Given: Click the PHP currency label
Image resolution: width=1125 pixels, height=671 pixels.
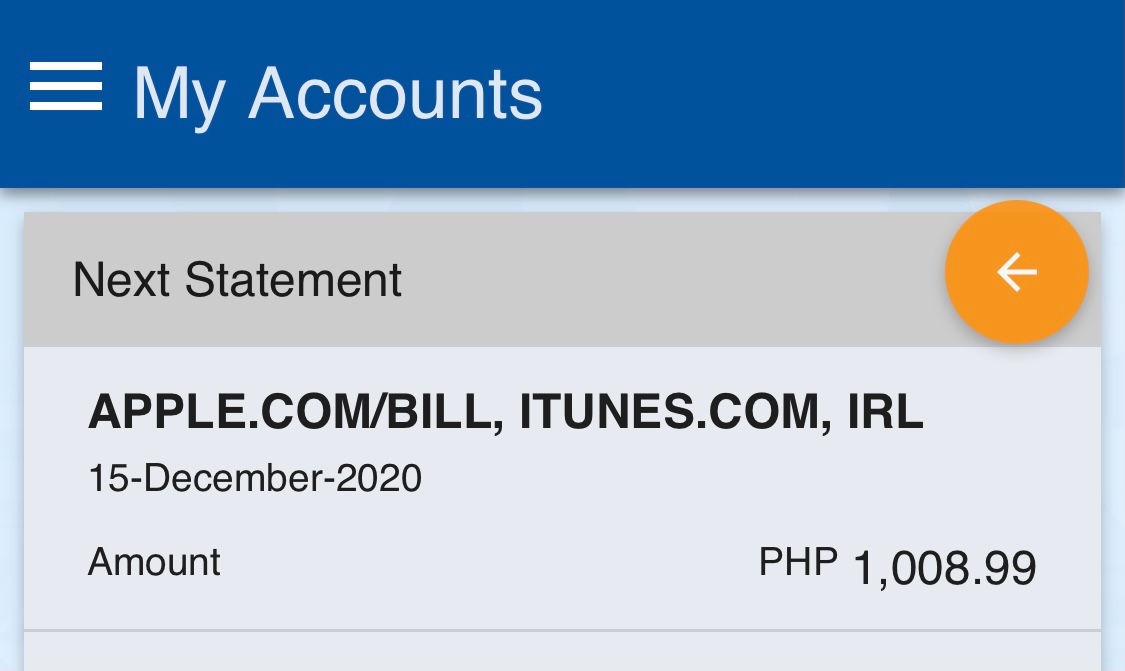Looking at the screenshot, I should point(798,562).
